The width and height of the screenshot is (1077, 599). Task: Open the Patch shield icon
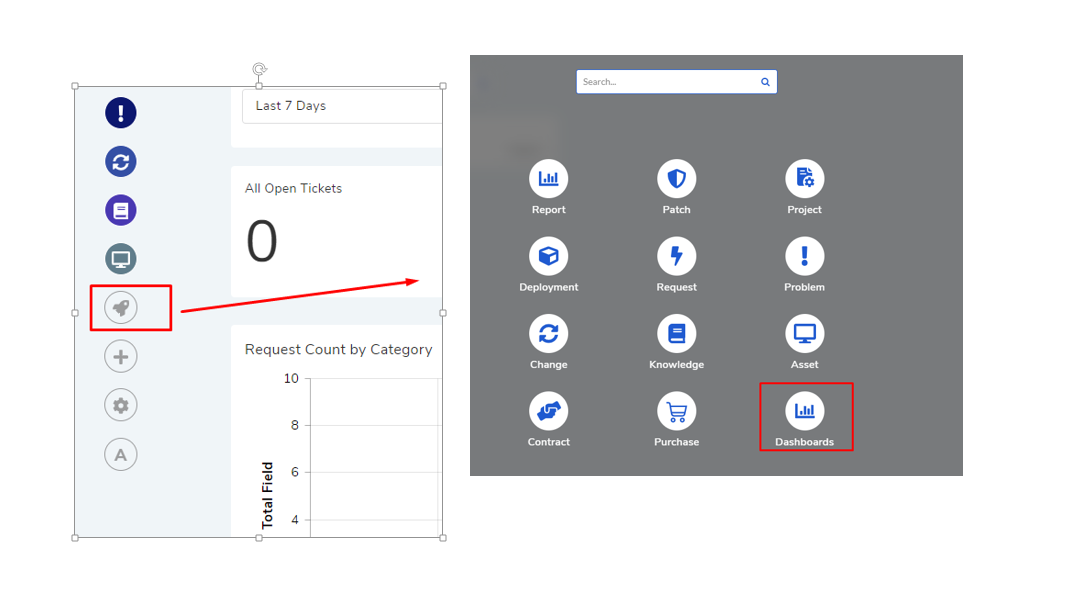677,179
